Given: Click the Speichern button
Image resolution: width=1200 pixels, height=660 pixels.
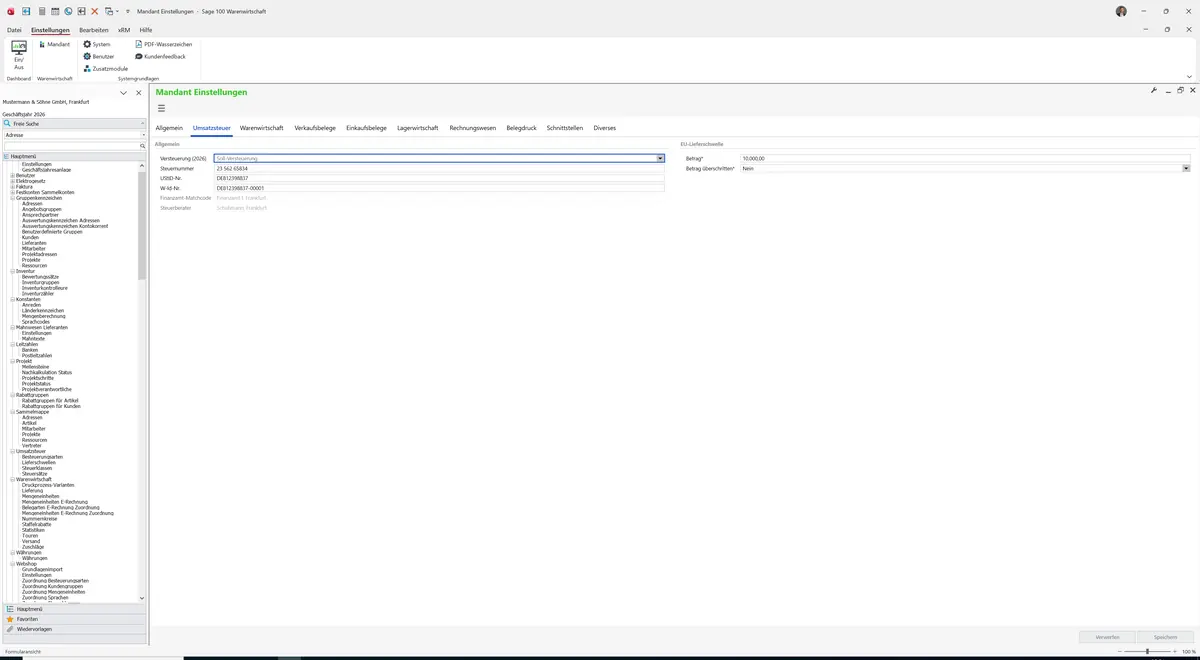Looking at the screenshot, I should [x=1165, y=637].
